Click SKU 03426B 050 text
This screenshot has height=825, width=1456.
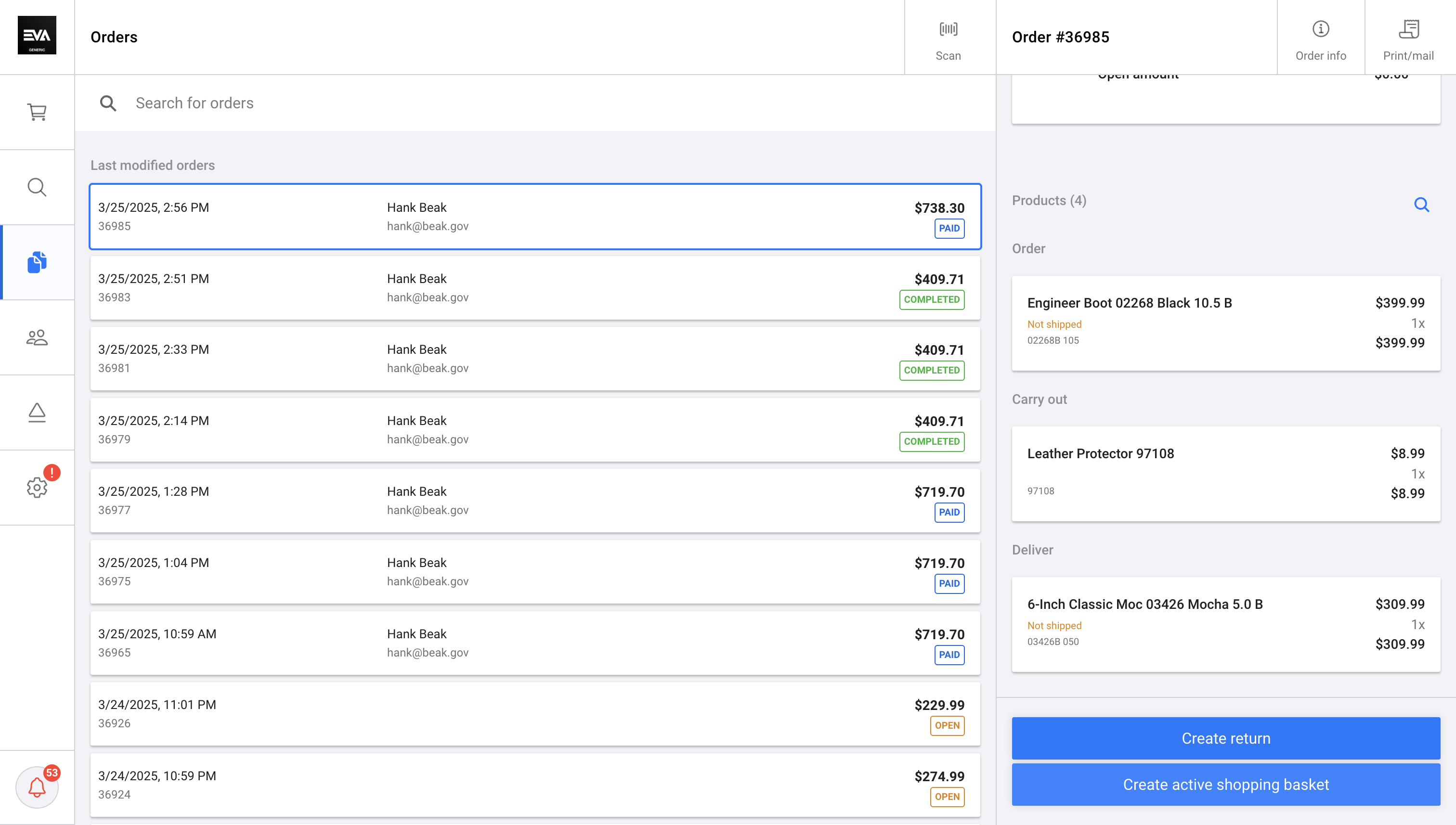[x=1053, y=642]
